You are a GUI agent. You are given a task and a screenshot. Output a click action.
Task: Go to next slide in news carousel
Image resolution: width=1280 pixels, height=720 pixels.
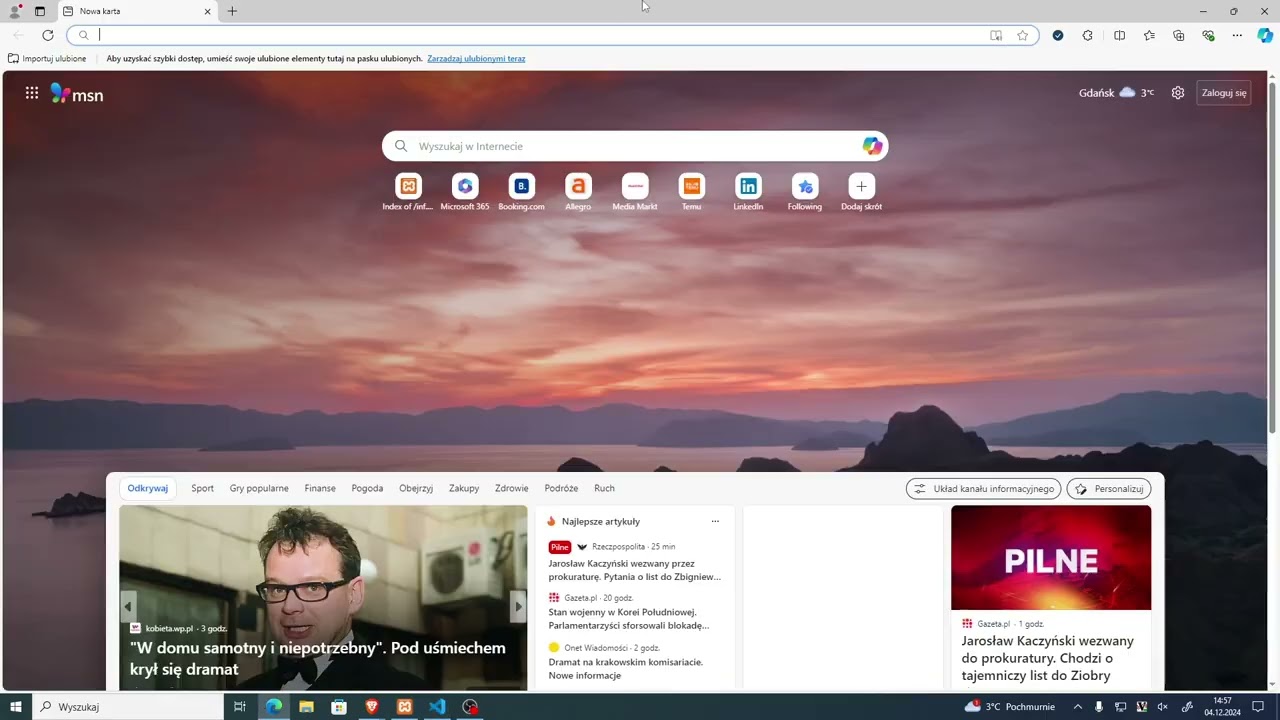click(x=518, y=606)
